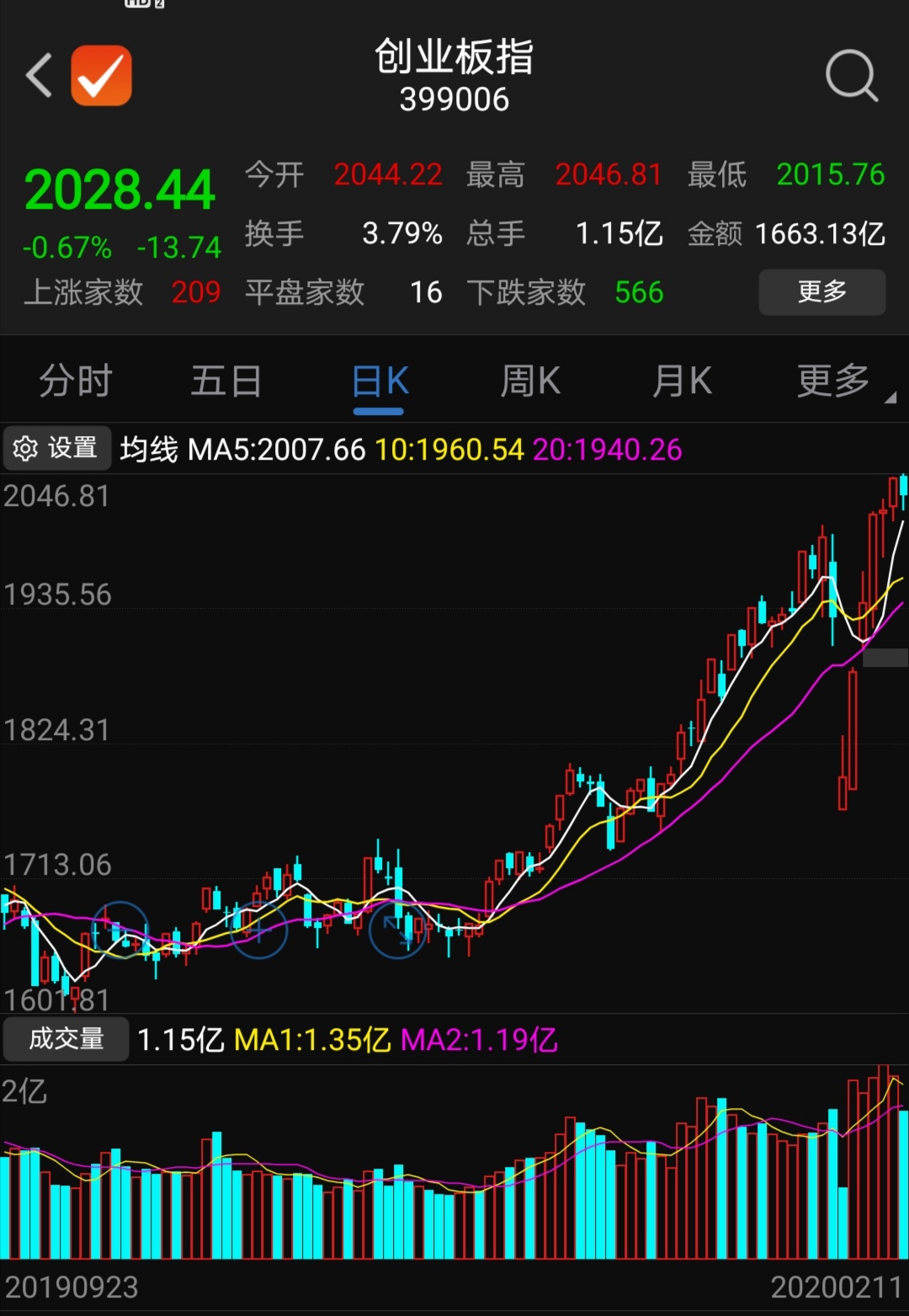Click the magenta MA2:1.19亿 volume value

[x=479, y=1041]
